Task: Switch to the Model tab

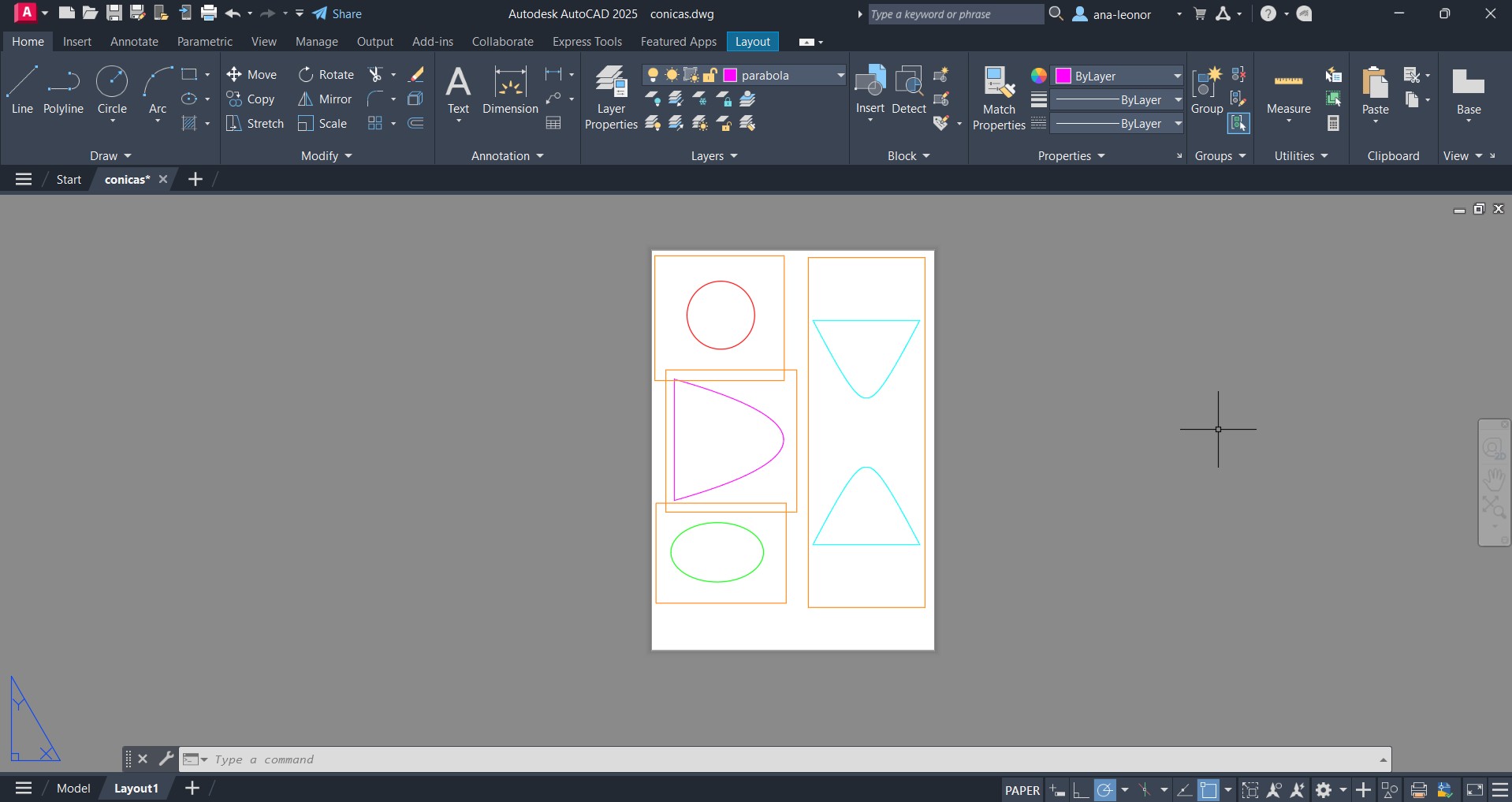Action: [73, 788]
